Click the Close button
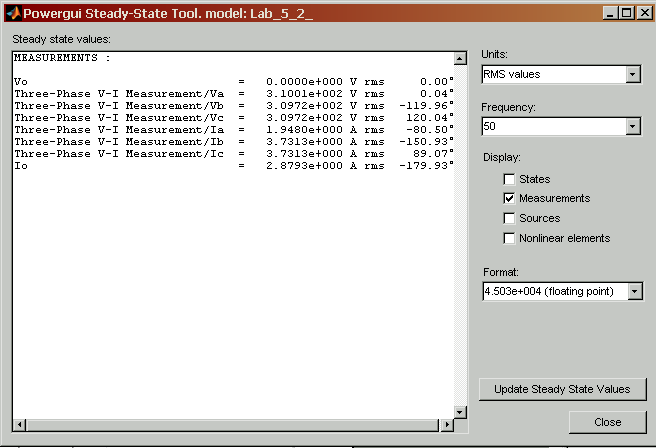This screenshot has width=656, height=448. 607,422
